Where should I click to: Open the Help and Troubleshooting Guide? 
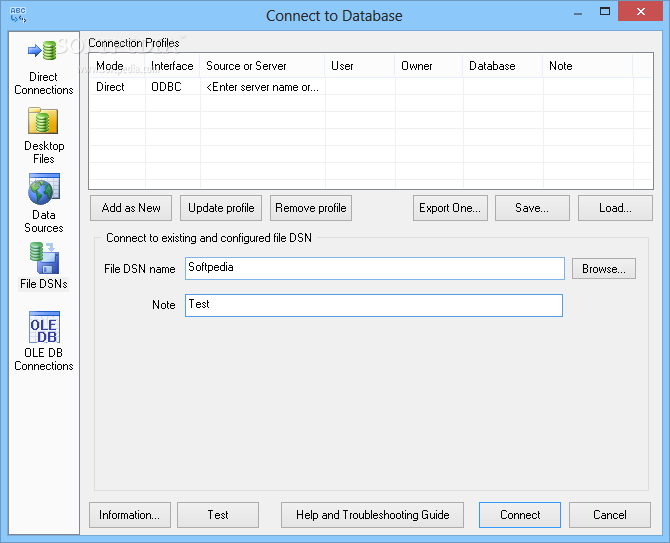(372, 515)
